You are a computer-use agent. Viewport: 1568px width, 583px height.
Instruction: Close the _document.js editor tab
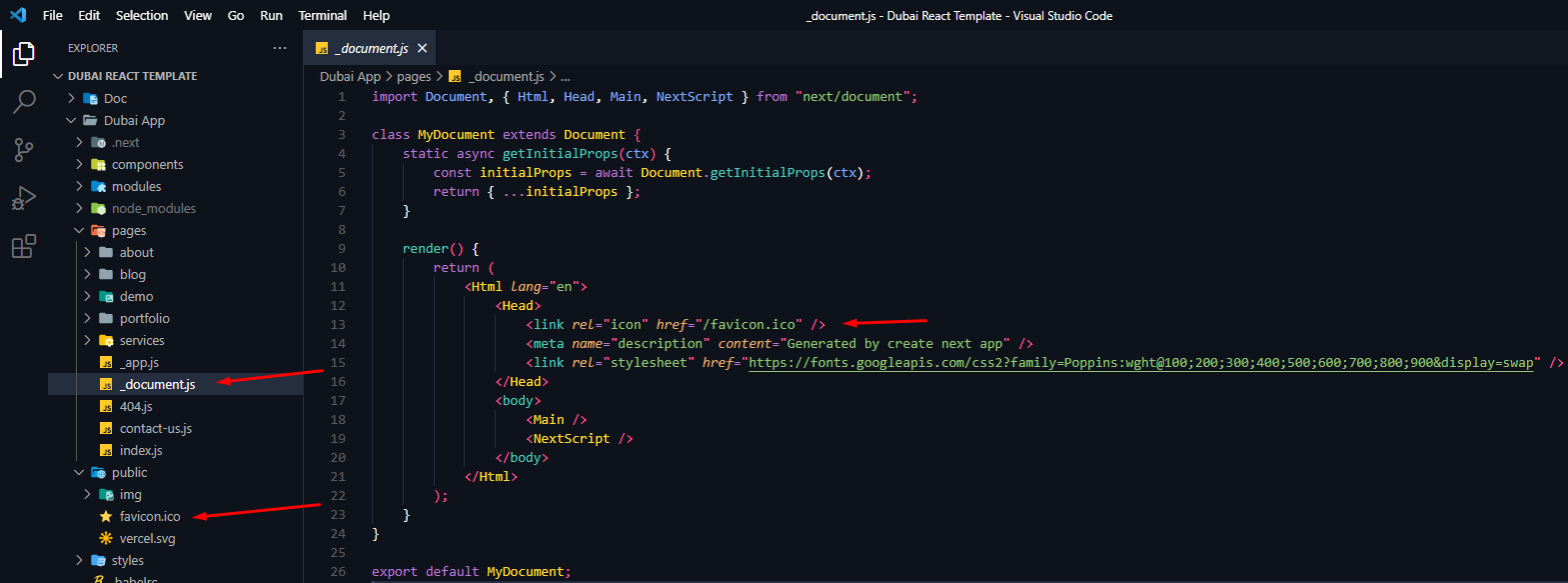pyautogui.click(x=423, y=48)
